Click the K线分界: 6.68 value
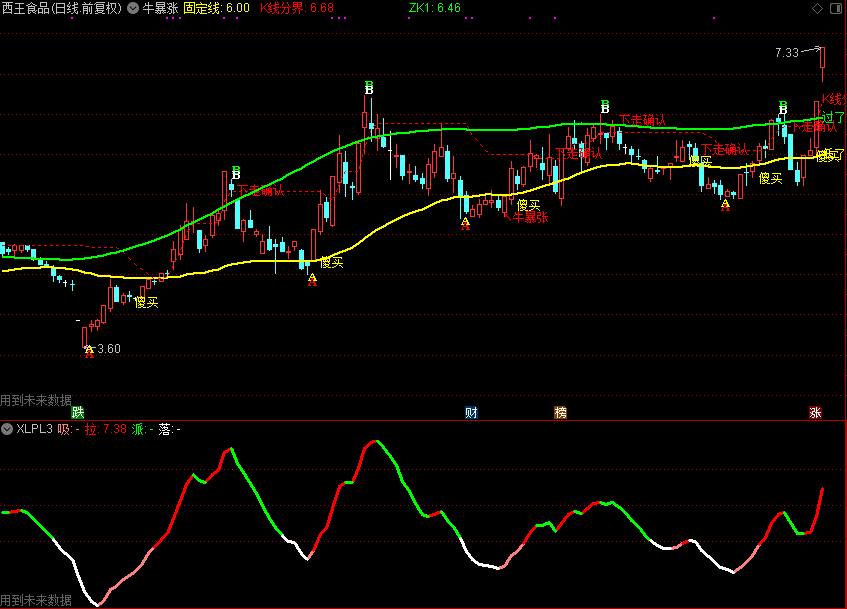This screenshot has height=609, width=847. [x=297, y=8]
